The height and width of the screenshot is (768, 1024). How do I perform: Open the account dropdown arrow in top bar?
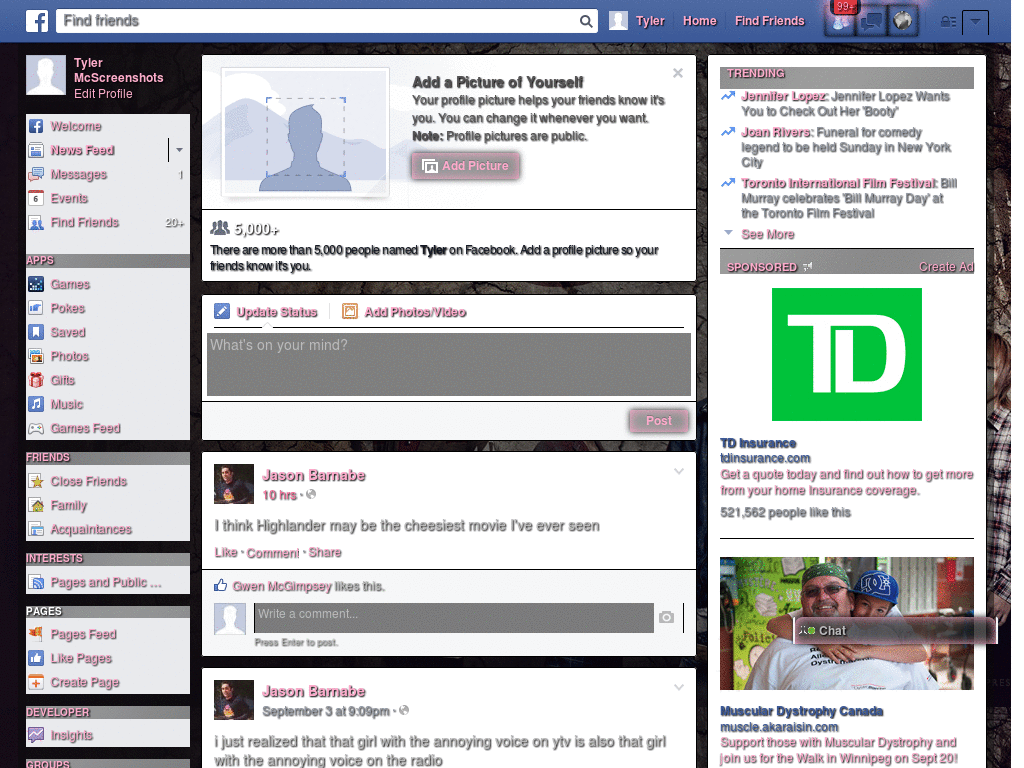click(x=975, y=22)
